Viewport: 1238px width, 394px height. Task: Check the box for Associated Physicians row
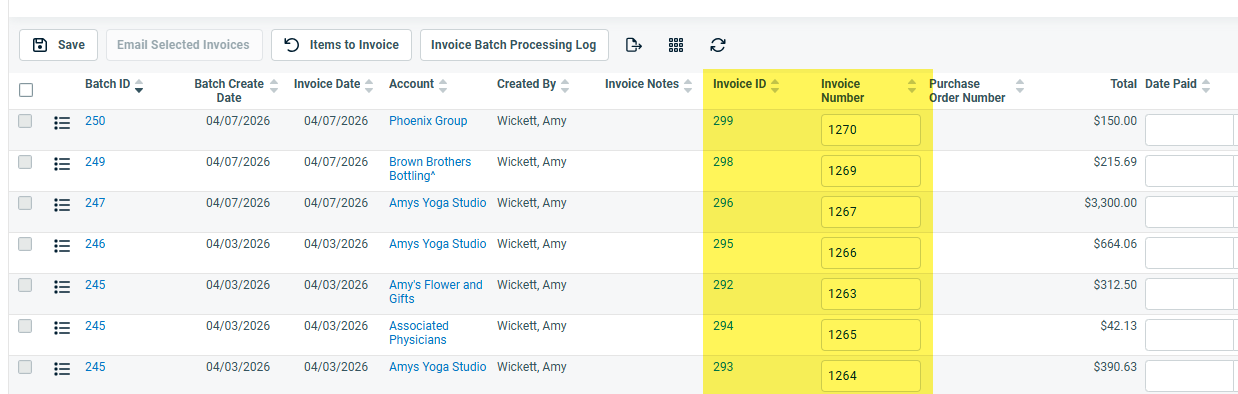(x=25, y=326)
